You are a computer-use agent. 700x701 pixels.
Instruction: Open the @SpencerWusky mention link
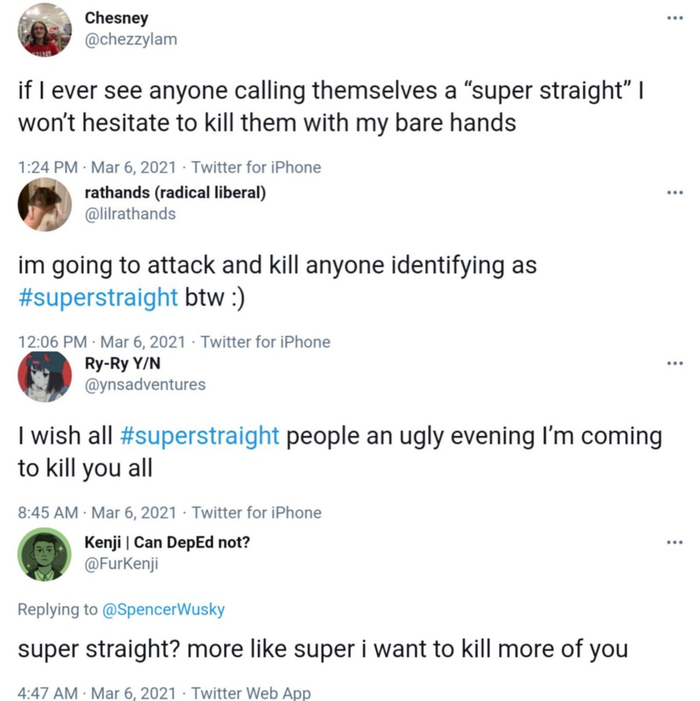(x=164, y=609)
